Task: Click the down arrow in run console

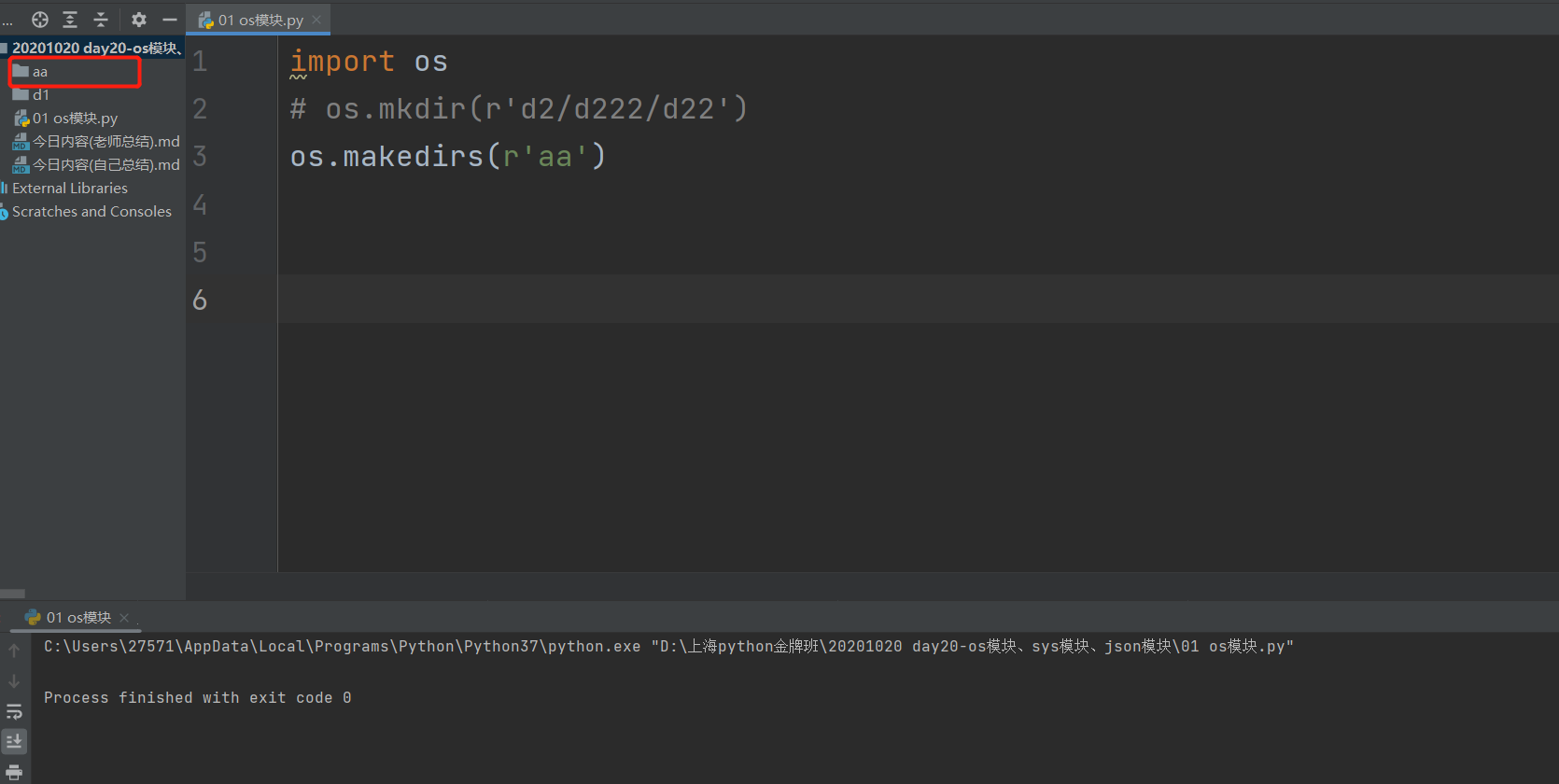Action: 14,681
